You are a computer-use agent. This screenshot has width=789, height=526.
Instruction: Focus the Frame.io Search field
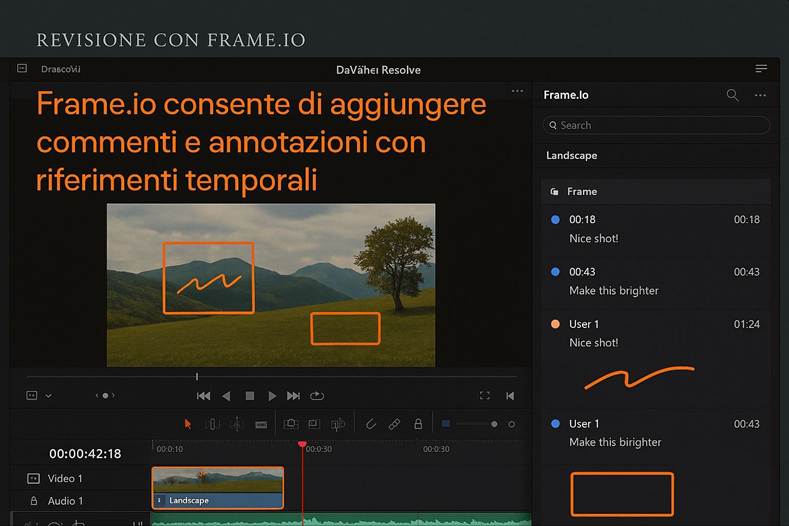click(x=656, y=125)
